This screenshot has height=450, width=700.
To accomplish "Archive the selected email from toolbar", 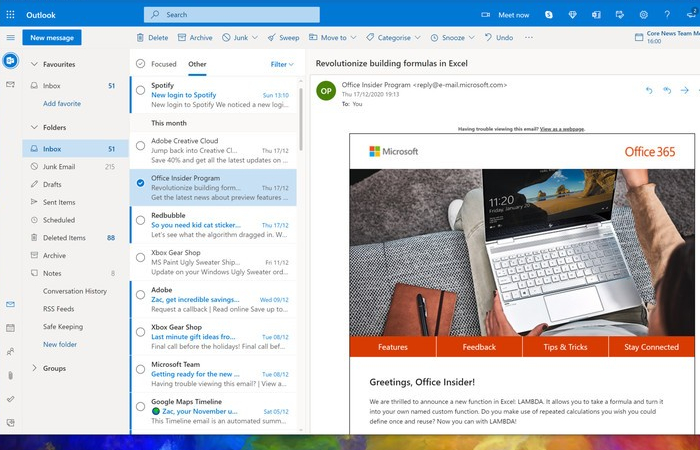I will click(195, 38).
